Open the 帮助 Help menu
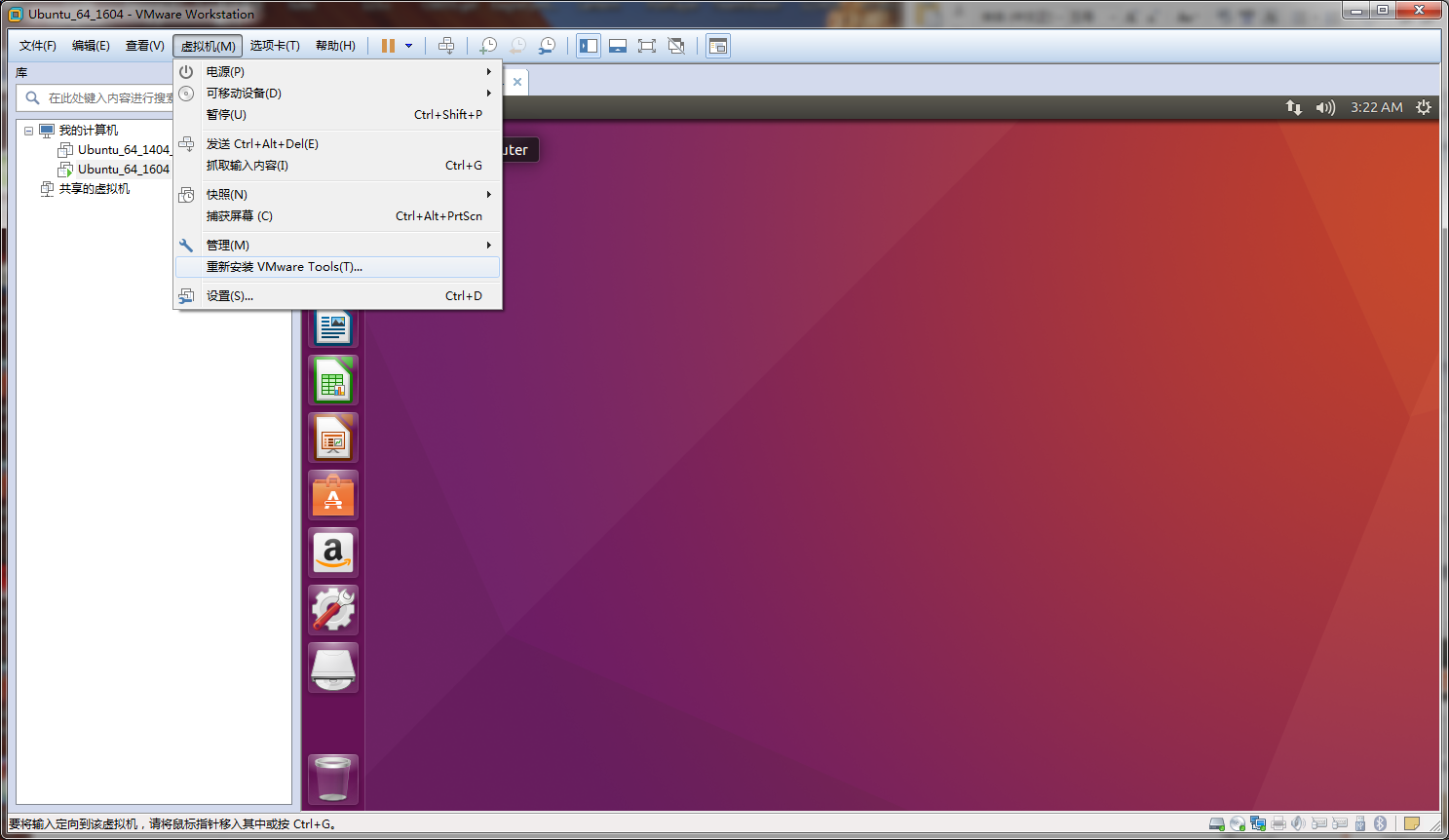 335,45
